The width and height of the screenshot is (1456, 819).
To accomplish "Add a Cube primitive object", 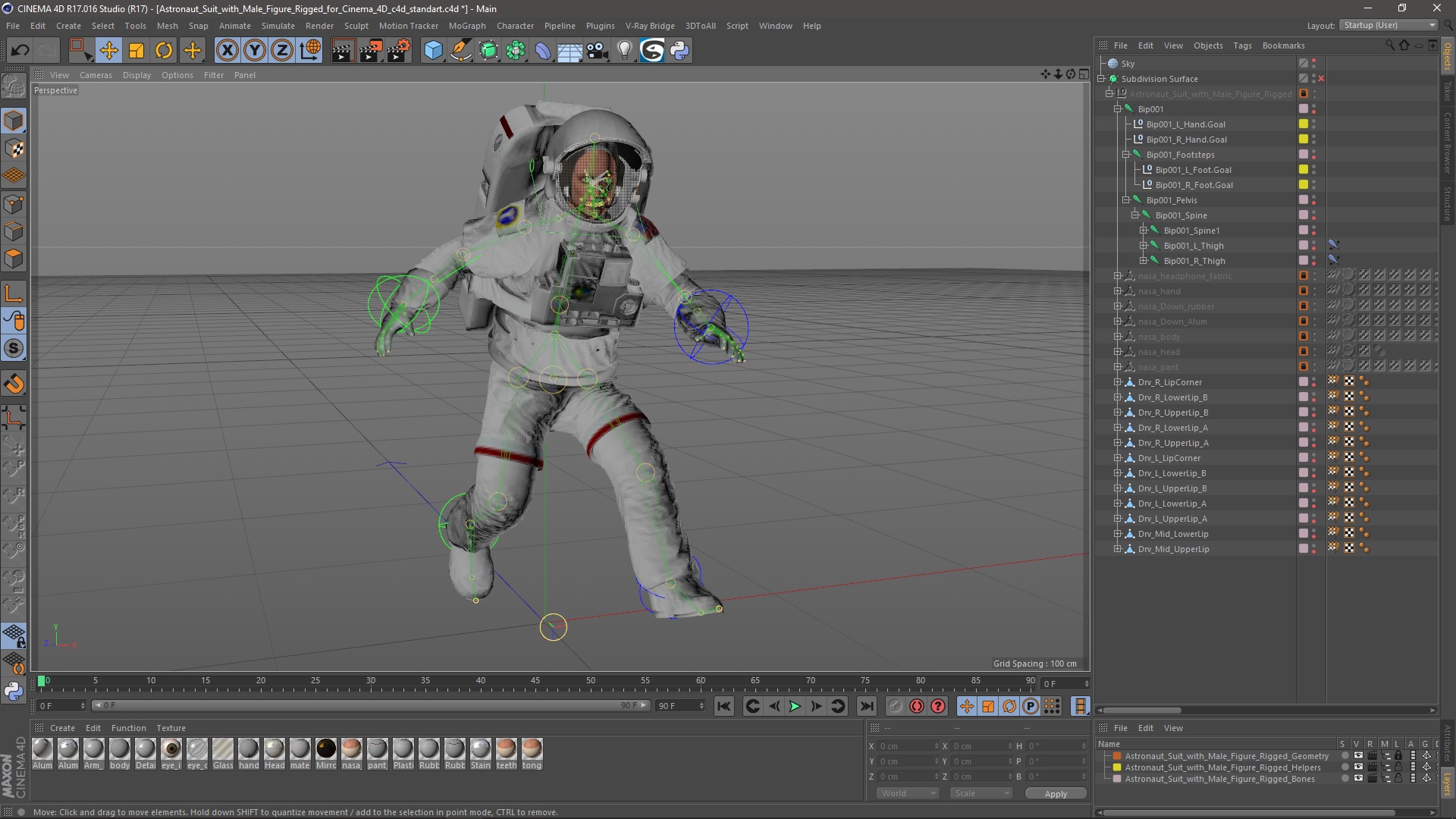I will [x=433, y=51].
